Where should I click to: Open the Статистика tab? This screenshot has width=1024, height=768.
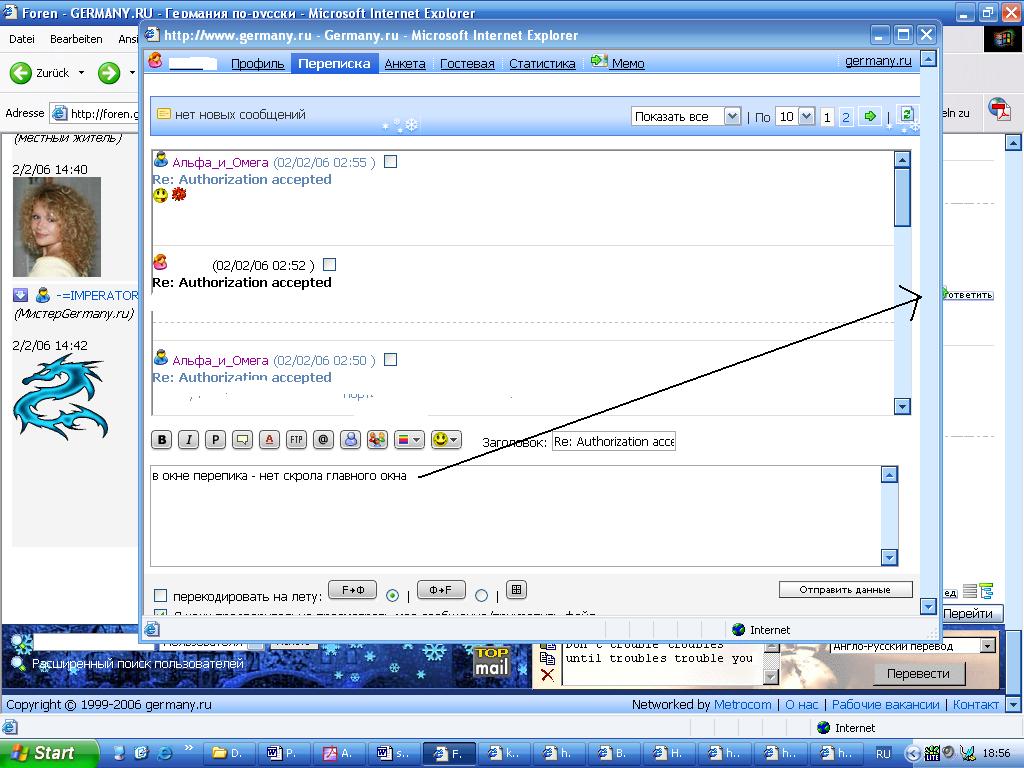[x=542, y=63]
